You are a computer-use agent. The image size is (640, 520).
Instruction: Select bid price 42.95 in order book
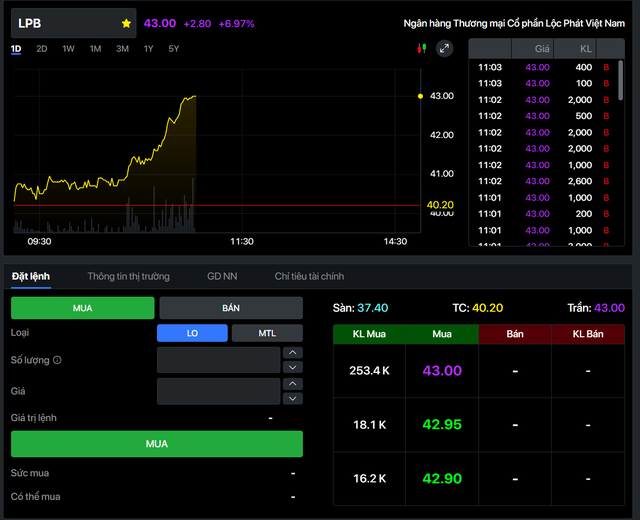pyautogui.click(x=442, y=424)
